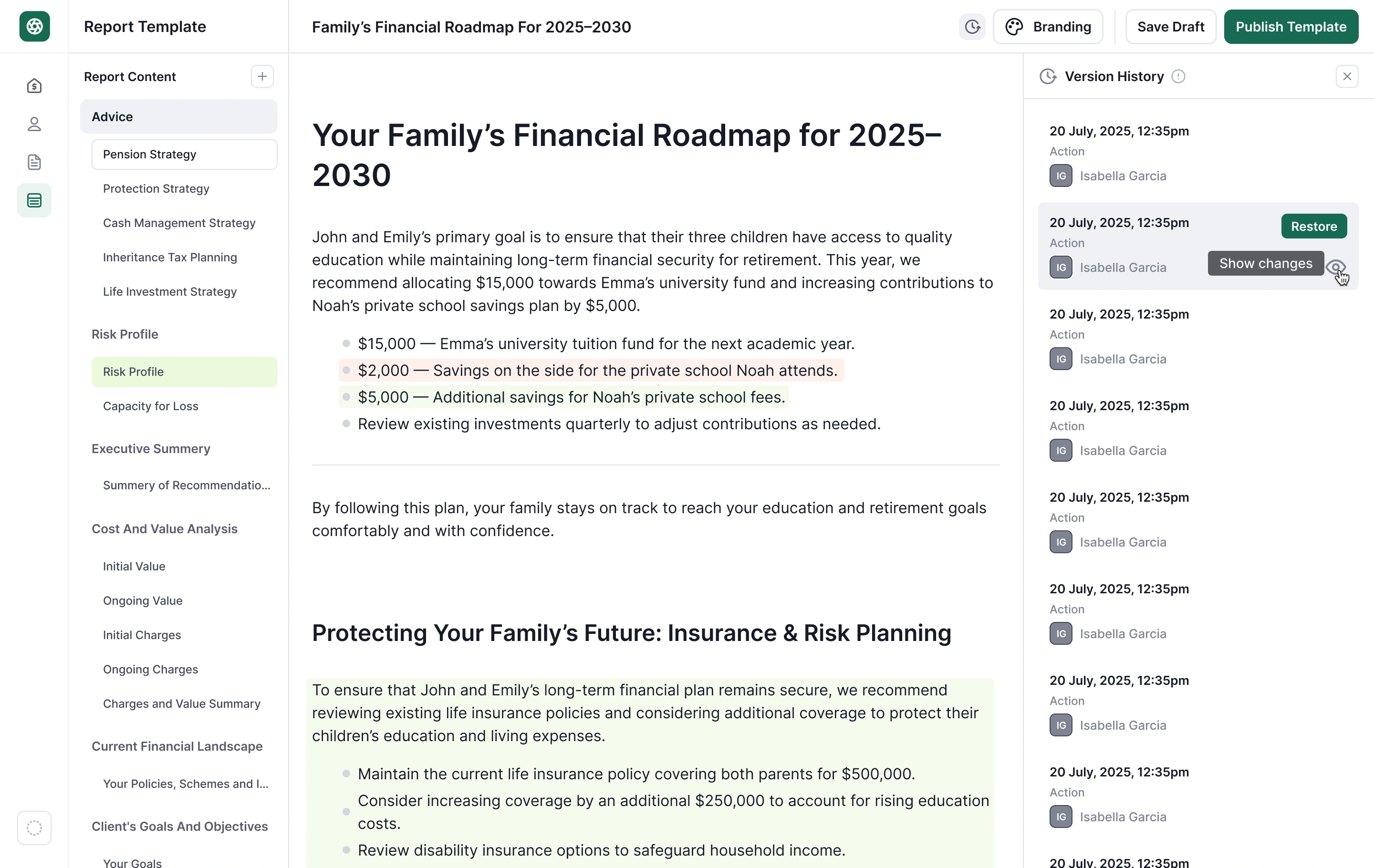
Task: Click Publish Template button
Action: click(1291, 27)
